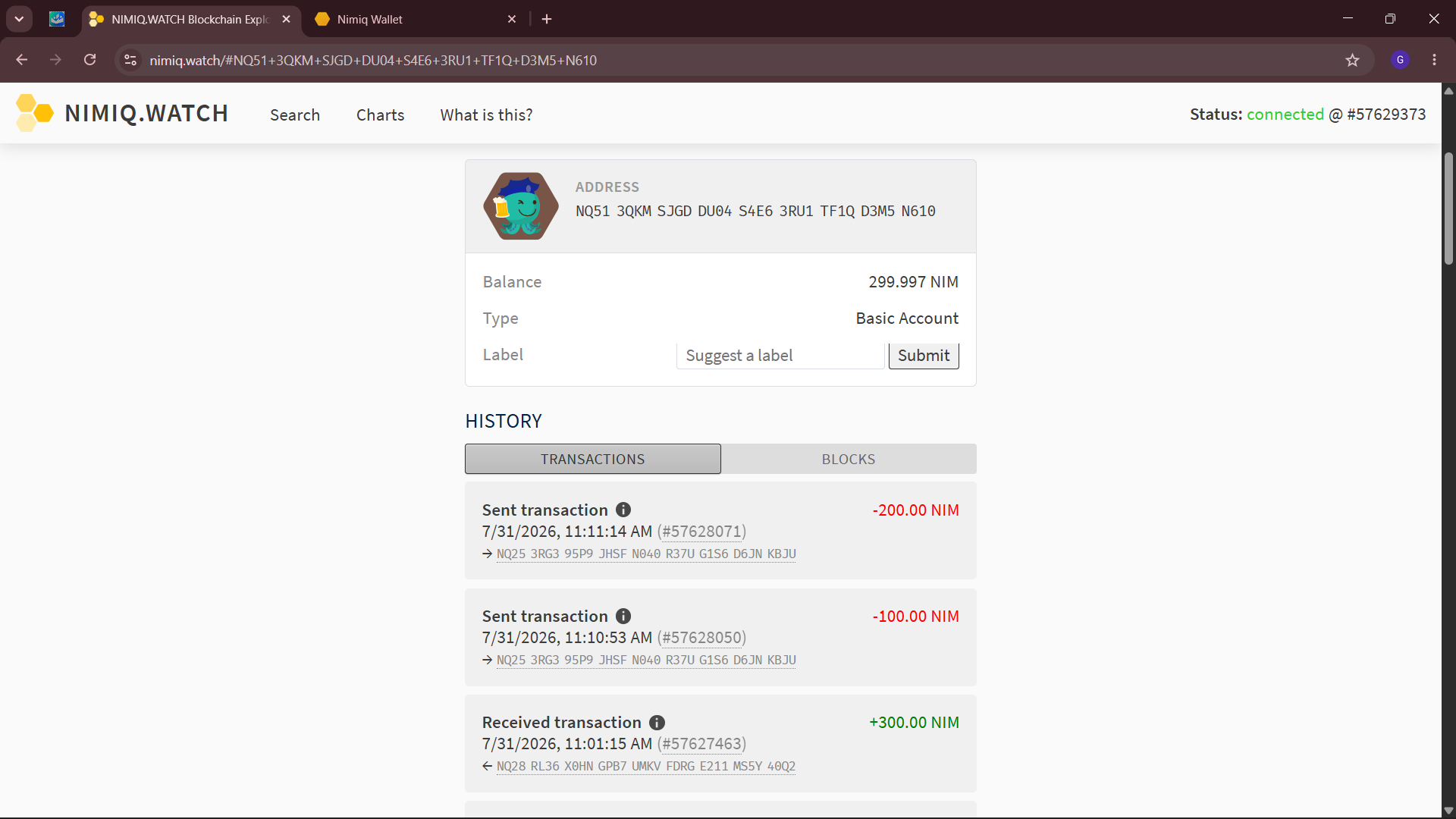Focus the Suggest a label input field

coord(780,356)
